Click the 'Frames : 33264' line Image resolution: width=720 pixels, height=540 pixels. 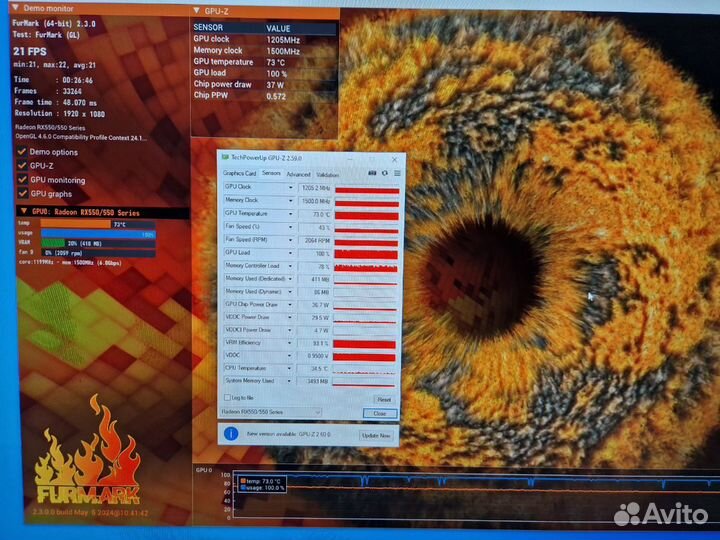click(x=48, y=91)
